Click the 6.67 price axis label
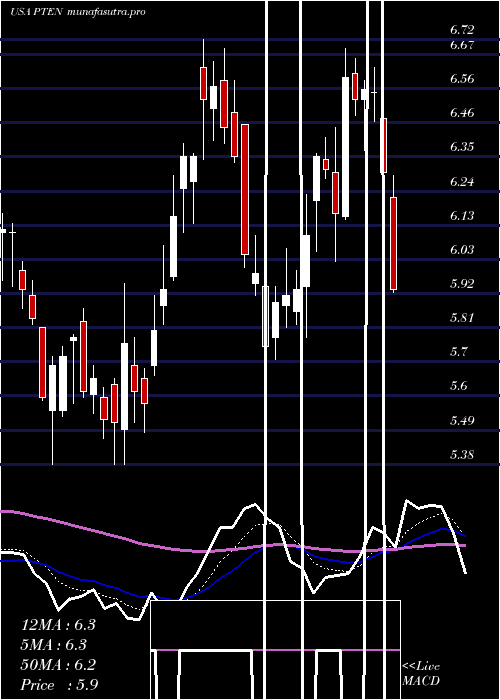 click(462, 45)
